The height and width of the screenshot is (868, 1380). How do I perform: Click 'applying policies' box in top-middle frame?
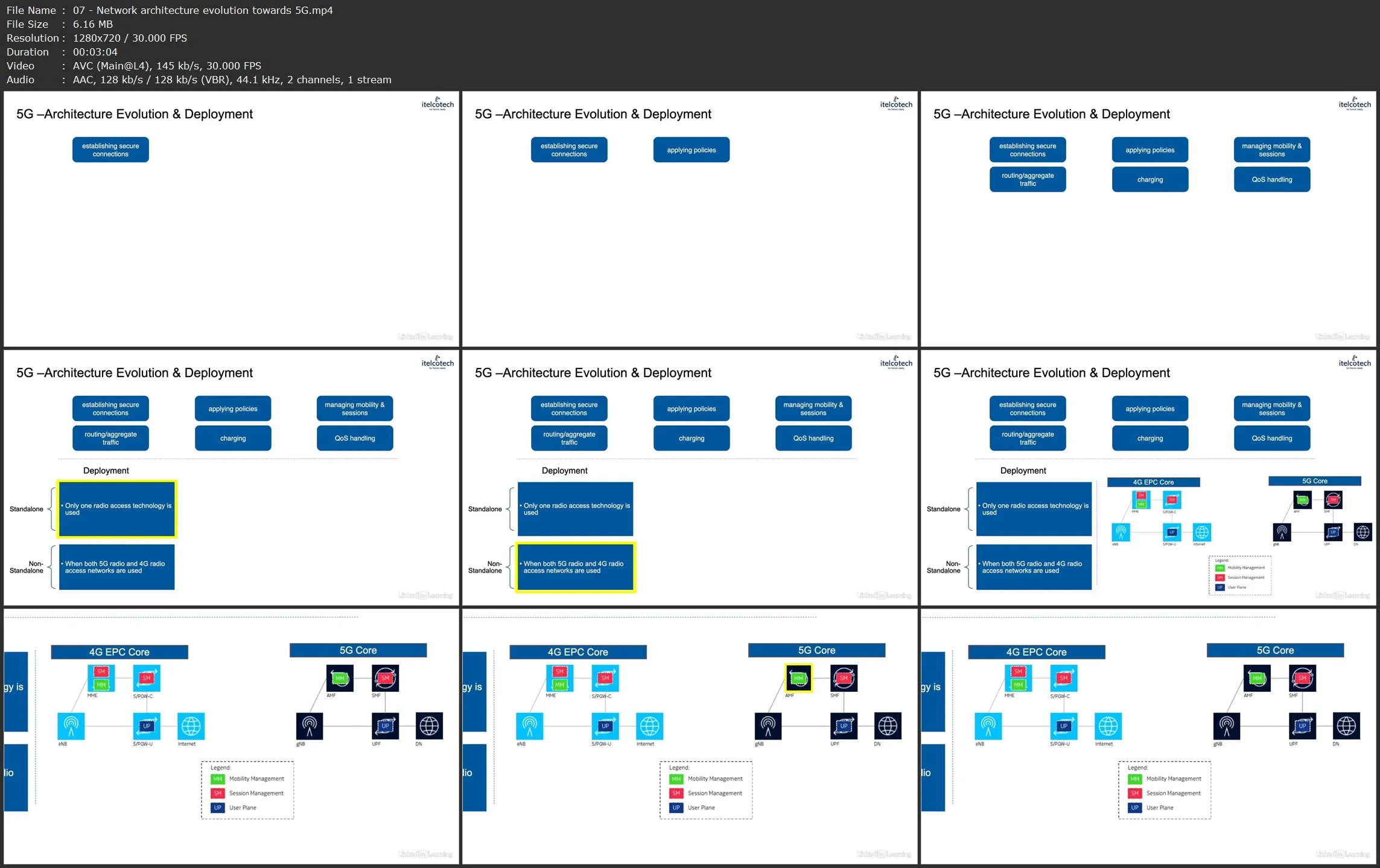pos(691,150)
